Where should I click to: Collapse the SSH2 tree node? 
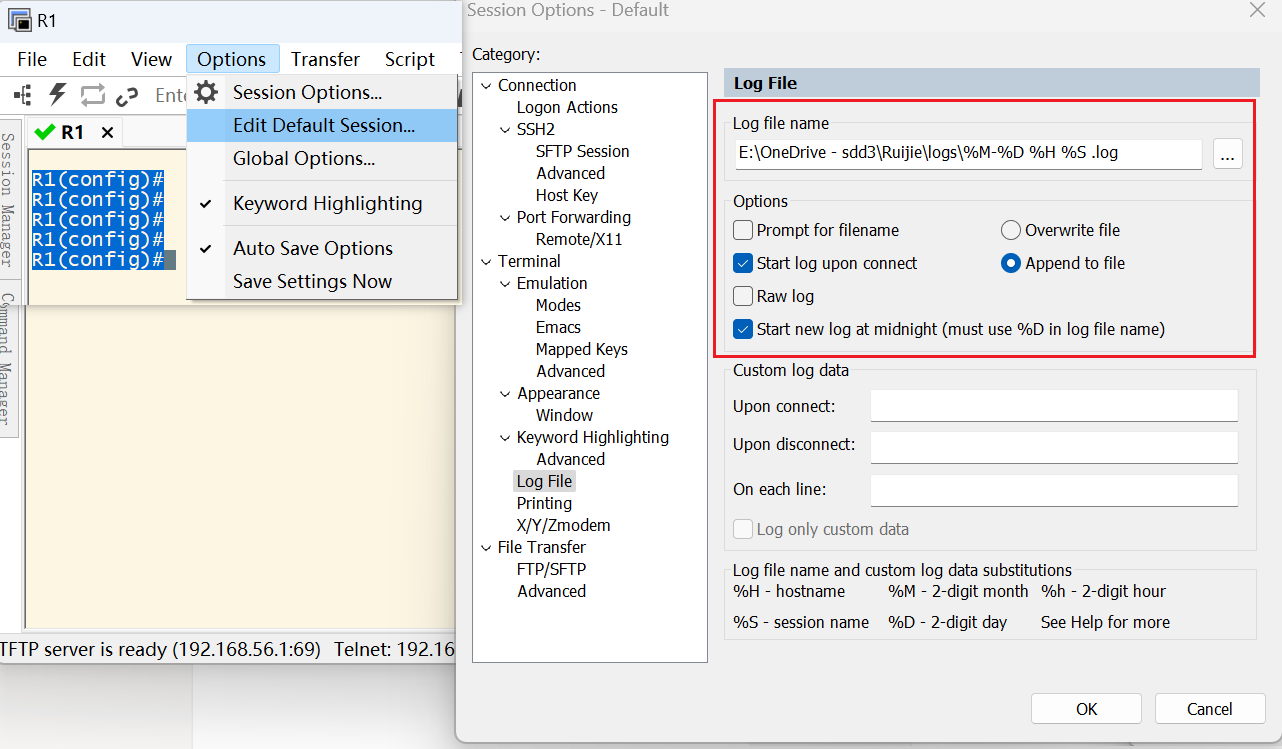(x=505, y=130)
